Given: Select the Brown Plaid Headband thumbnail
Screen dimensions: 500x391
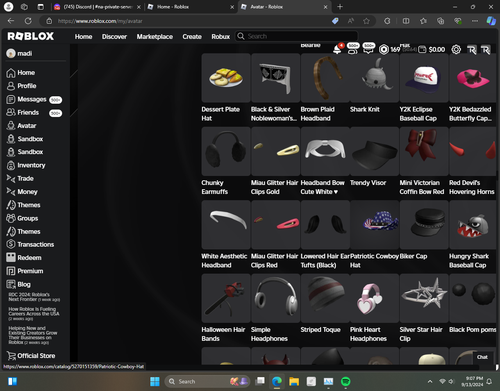Looking at the screenshot, I should pos(325,78).
